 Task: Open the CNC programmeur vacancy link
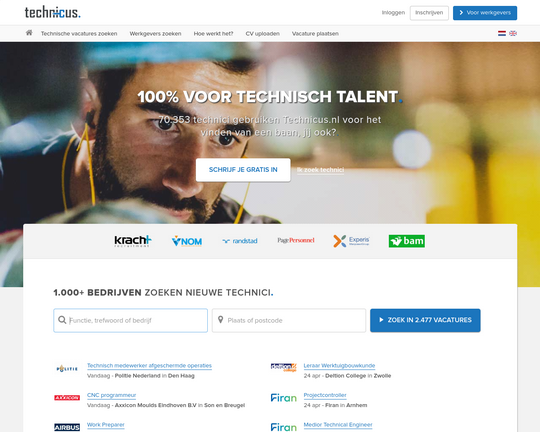tap(111, 395)
